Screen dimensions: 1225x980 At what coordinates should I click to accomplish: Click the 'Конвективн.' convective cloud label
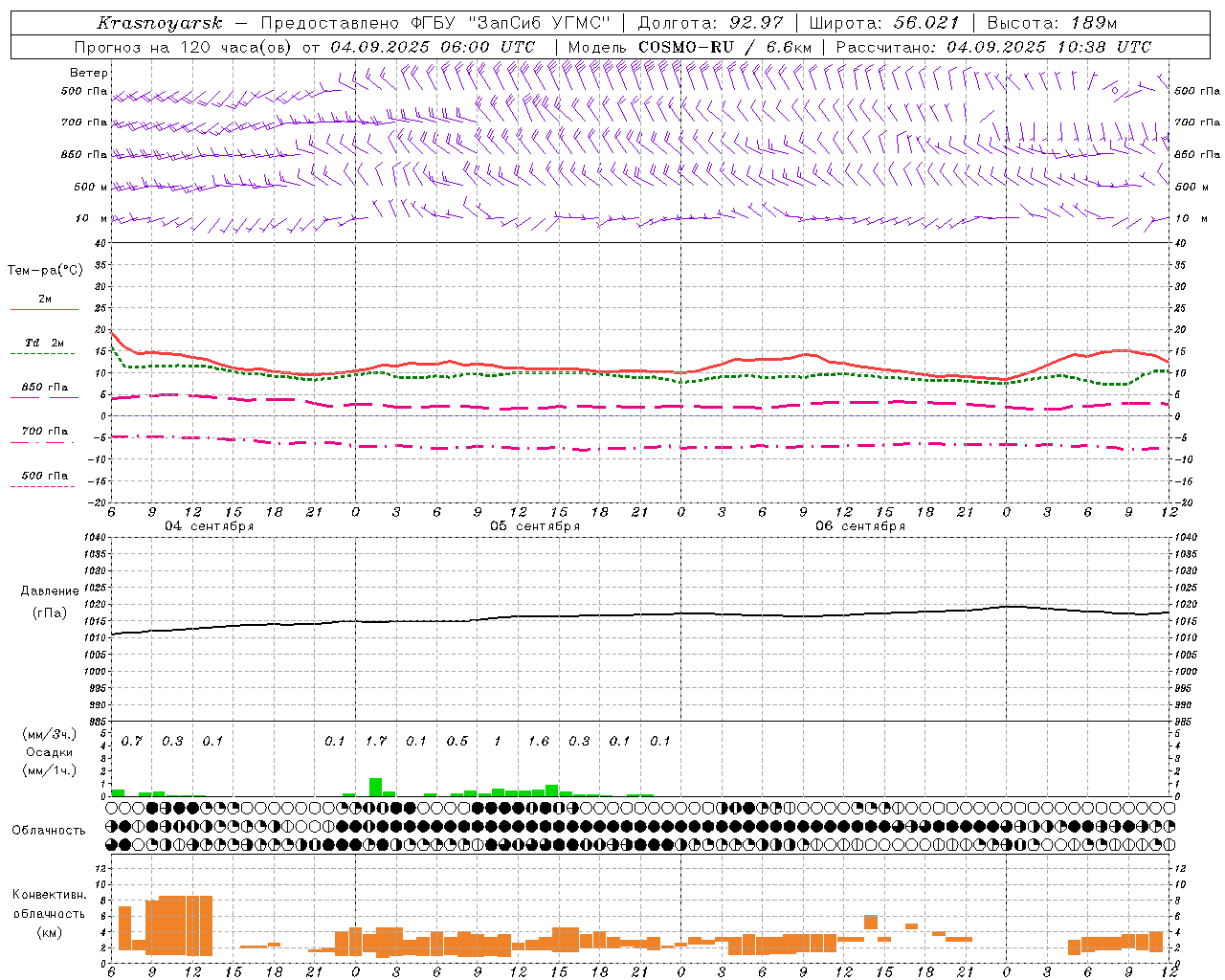point(50,895)
